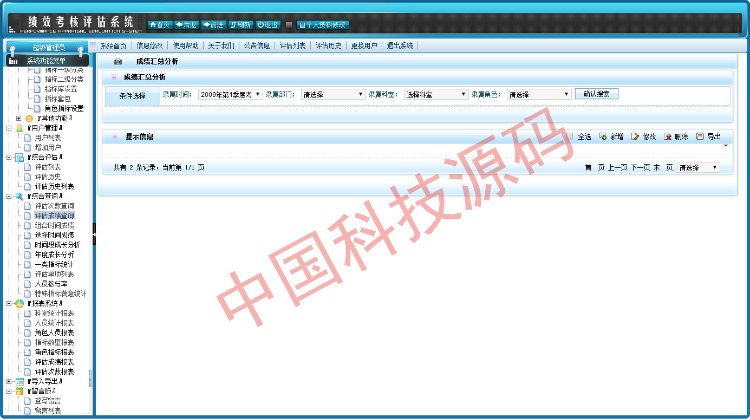Open the 选择科室 section dropdown
The image size is (750, 420).
(436, 95)
